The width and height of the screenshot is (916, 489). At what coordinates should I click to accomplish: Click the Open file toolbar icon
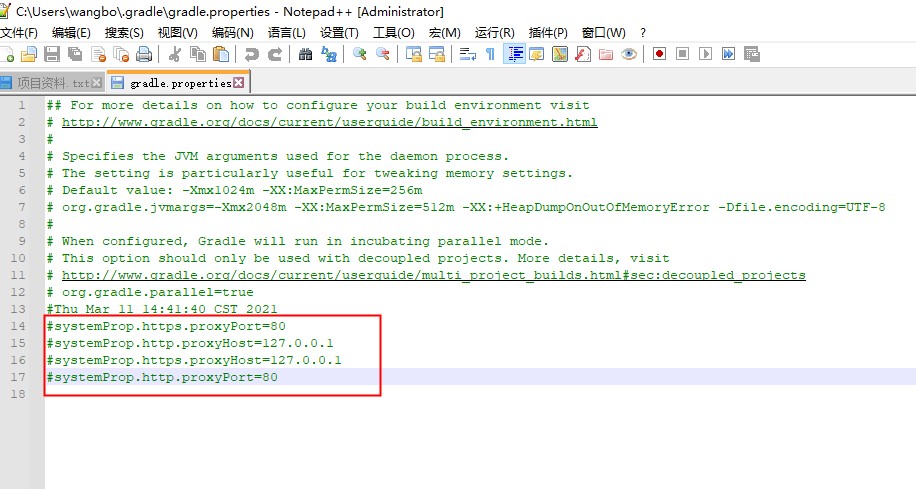(x=29, y=54)
